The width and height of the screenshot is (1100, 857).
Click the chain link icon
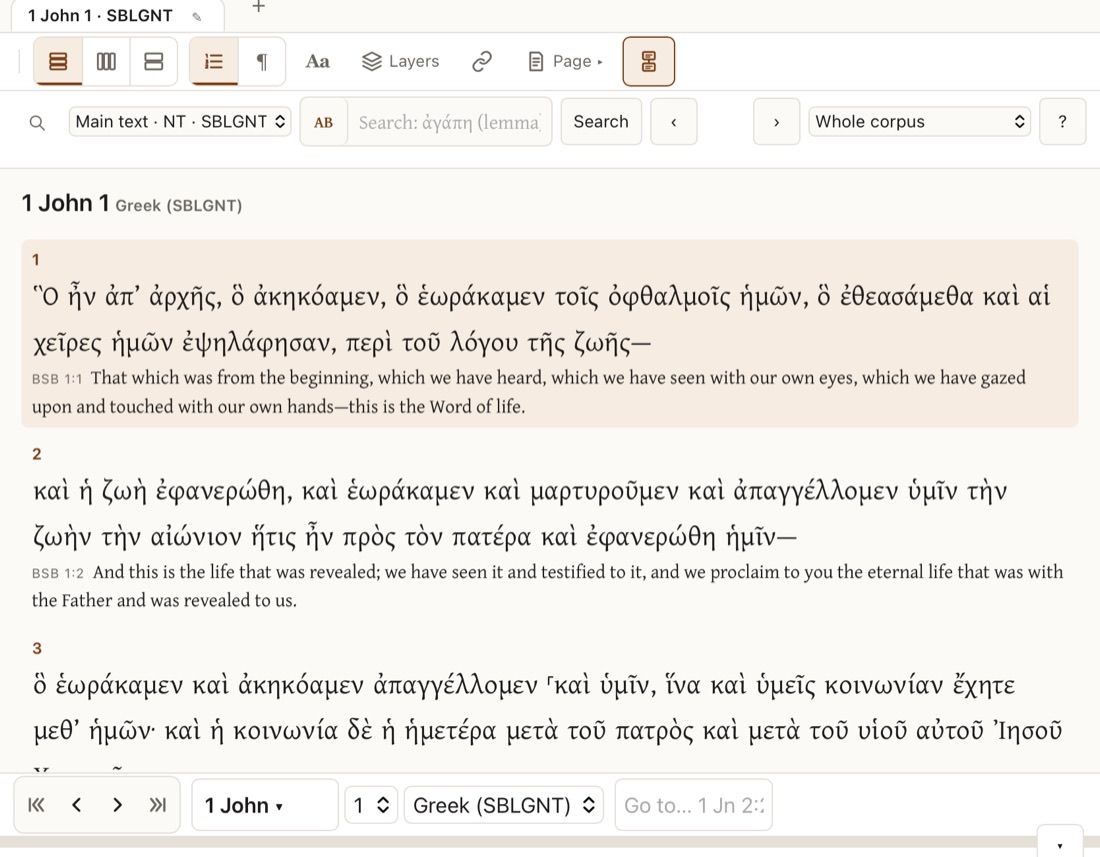(x=482, y=62)
